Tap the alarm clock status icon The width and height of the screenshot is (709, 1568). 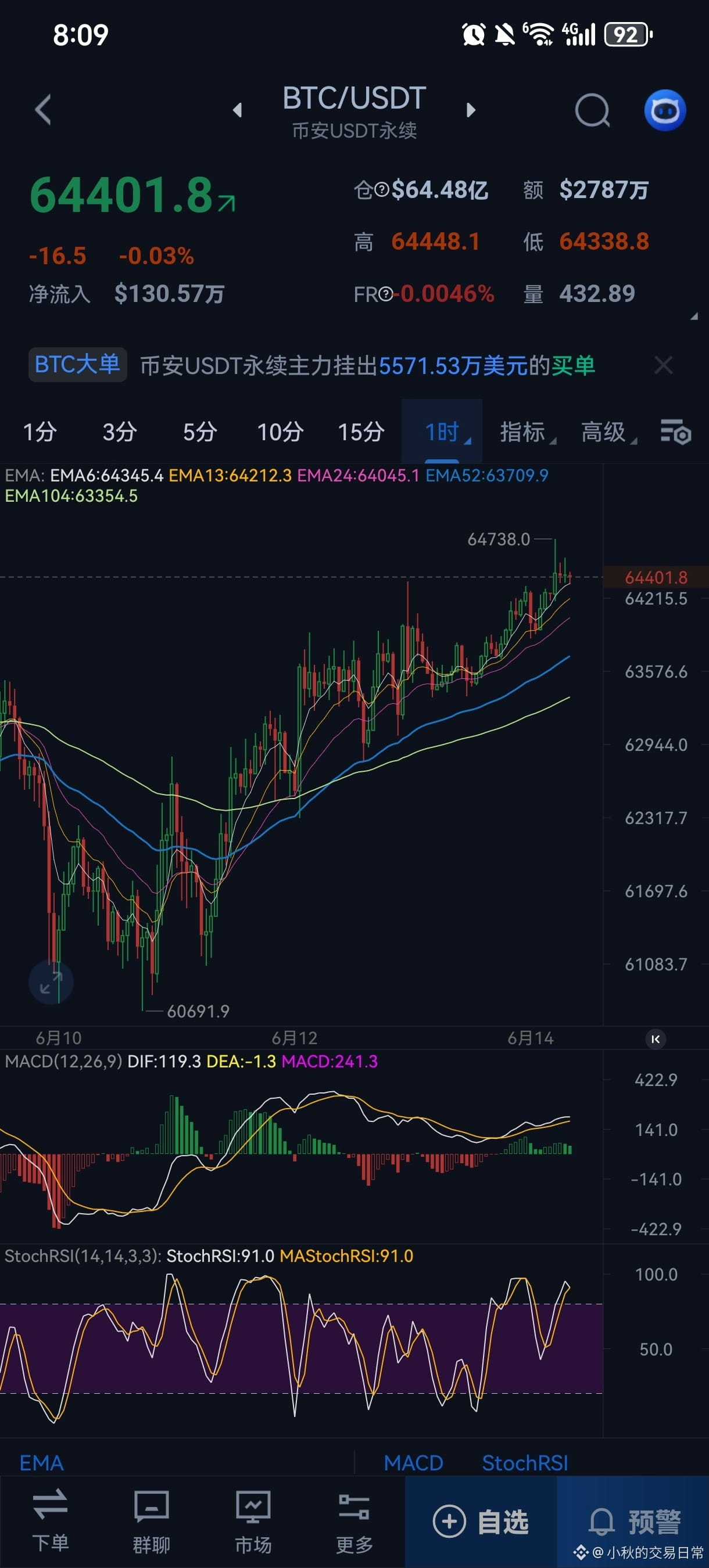[473, 35]
